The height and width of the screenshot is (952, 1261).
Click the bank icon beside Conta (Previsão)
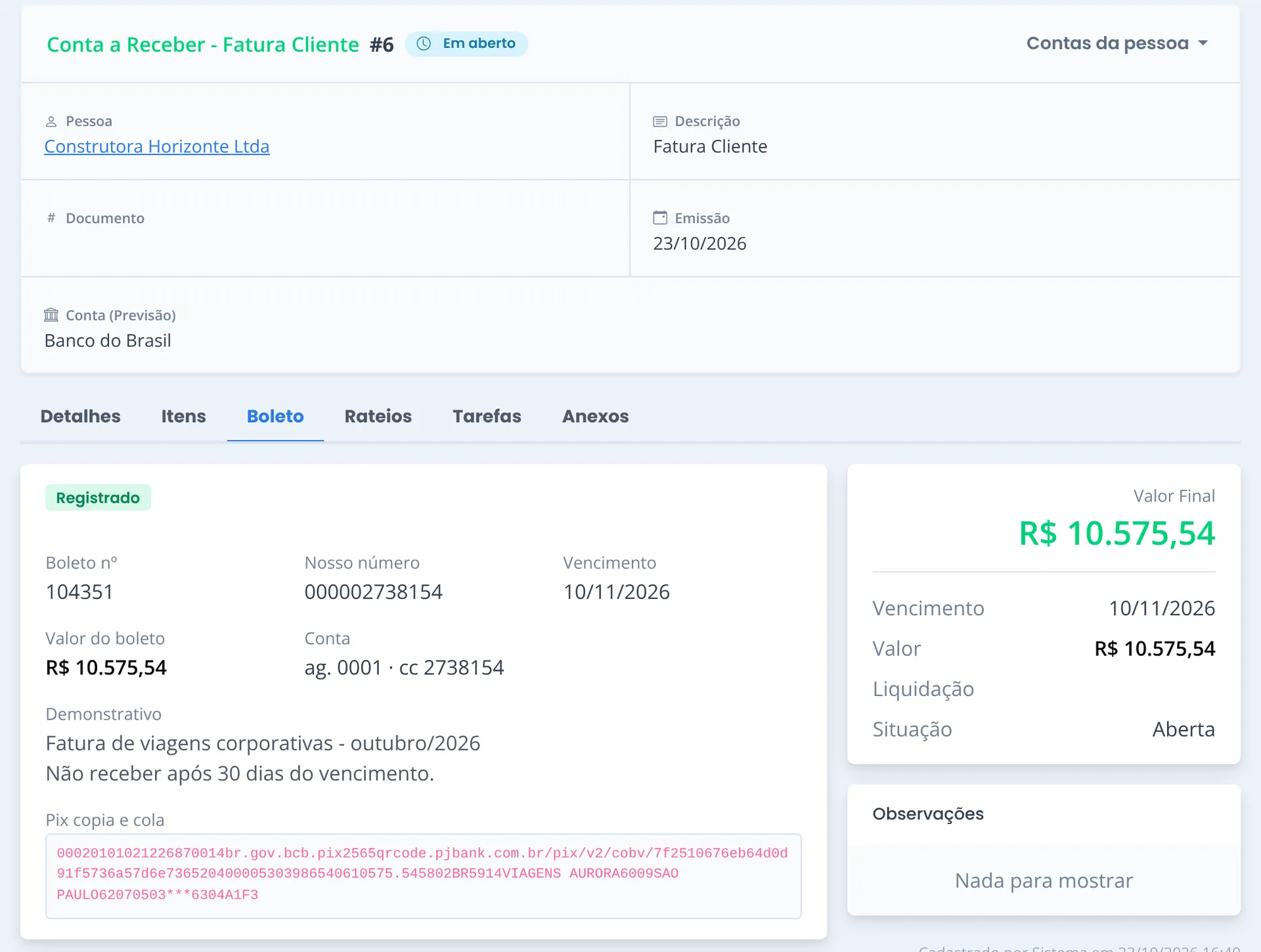51,315
